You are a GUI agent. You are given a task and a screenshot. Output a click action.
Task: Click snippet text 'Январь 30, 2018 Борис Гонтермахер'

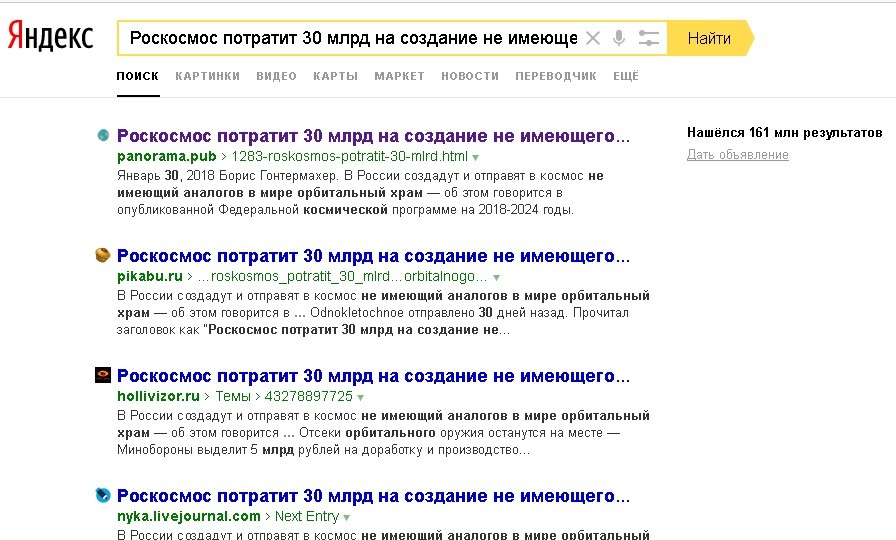tap(227, 175)
